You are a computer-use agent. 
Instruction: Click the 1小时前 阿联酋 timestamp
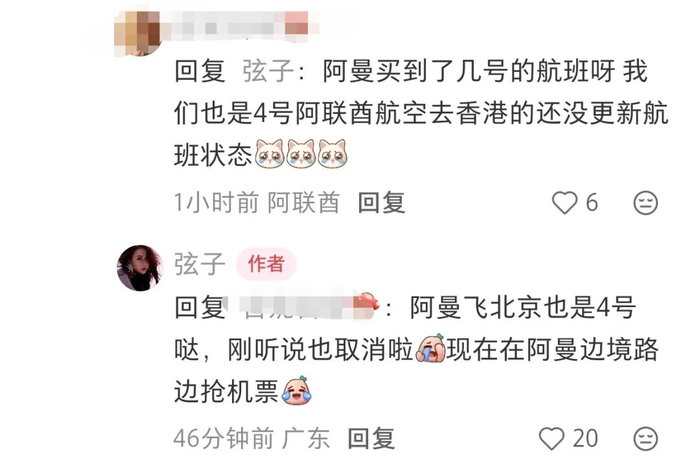point(257,203)
